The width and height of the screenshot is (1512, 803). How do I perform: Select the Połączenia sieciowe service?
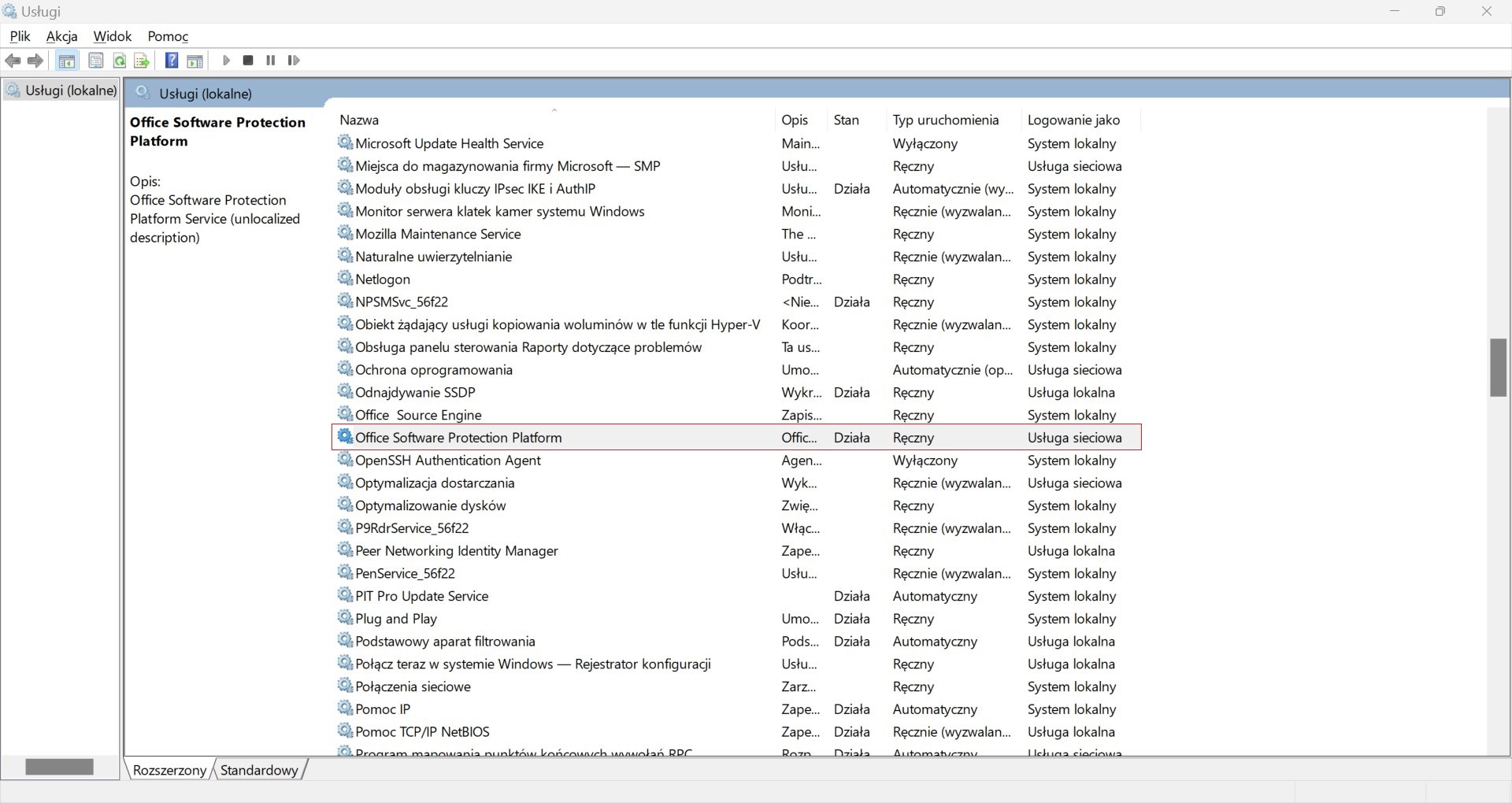(736, 686)
